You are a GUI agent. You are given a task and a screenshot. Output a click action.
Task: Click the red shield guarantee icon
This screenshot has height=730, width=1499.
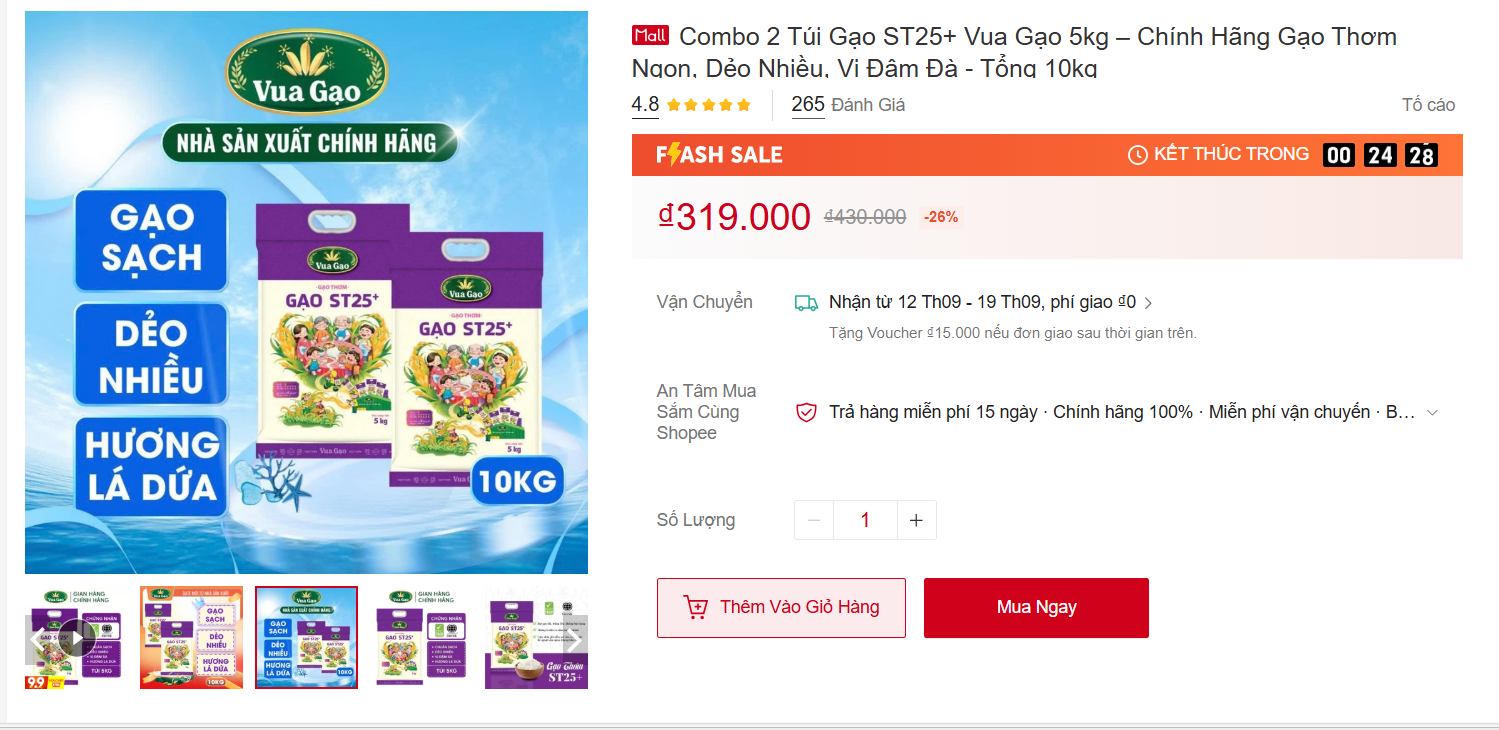(807, 411)
